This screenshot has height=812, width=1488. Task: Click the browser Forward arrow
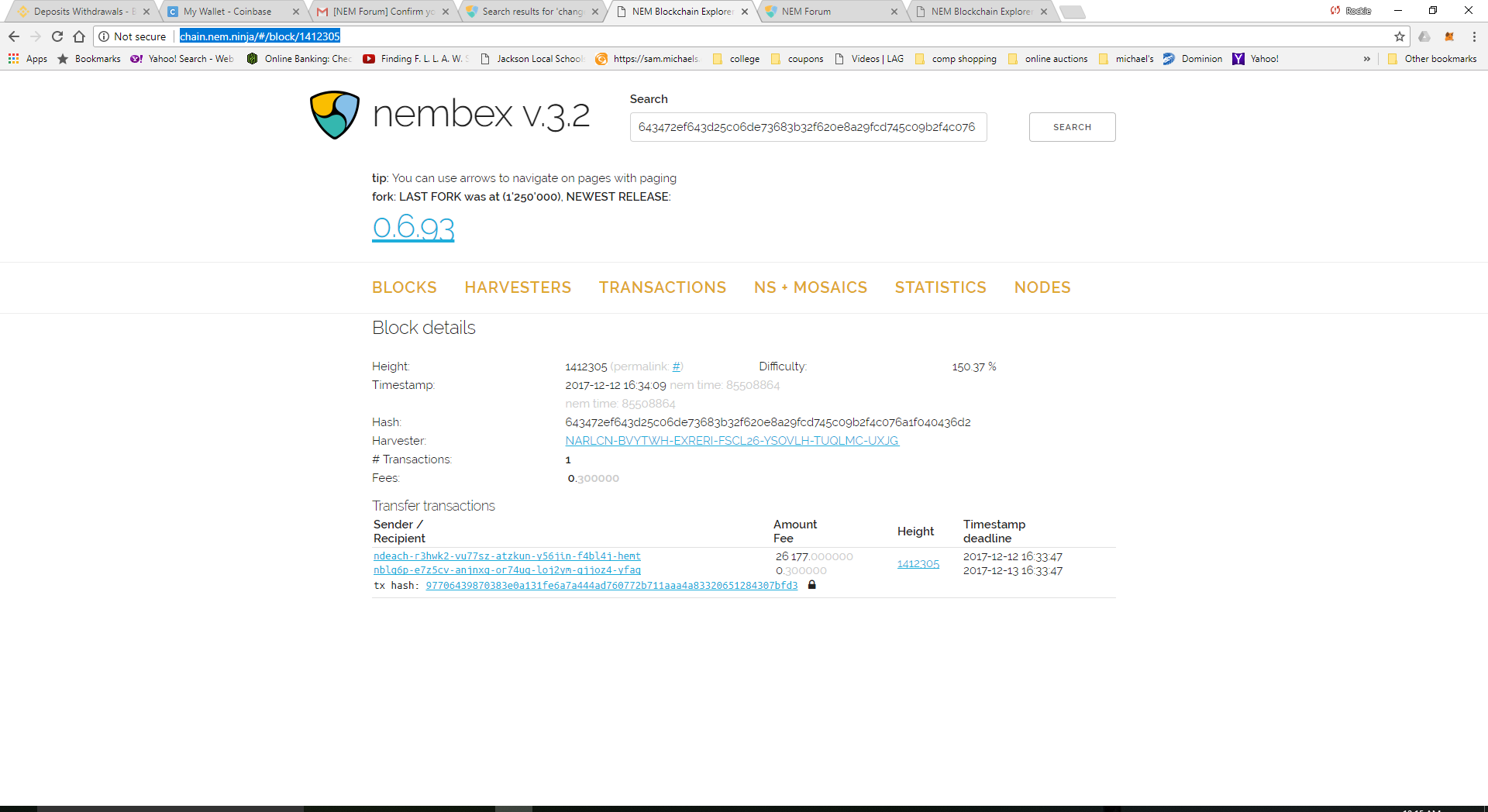(36, 36)
